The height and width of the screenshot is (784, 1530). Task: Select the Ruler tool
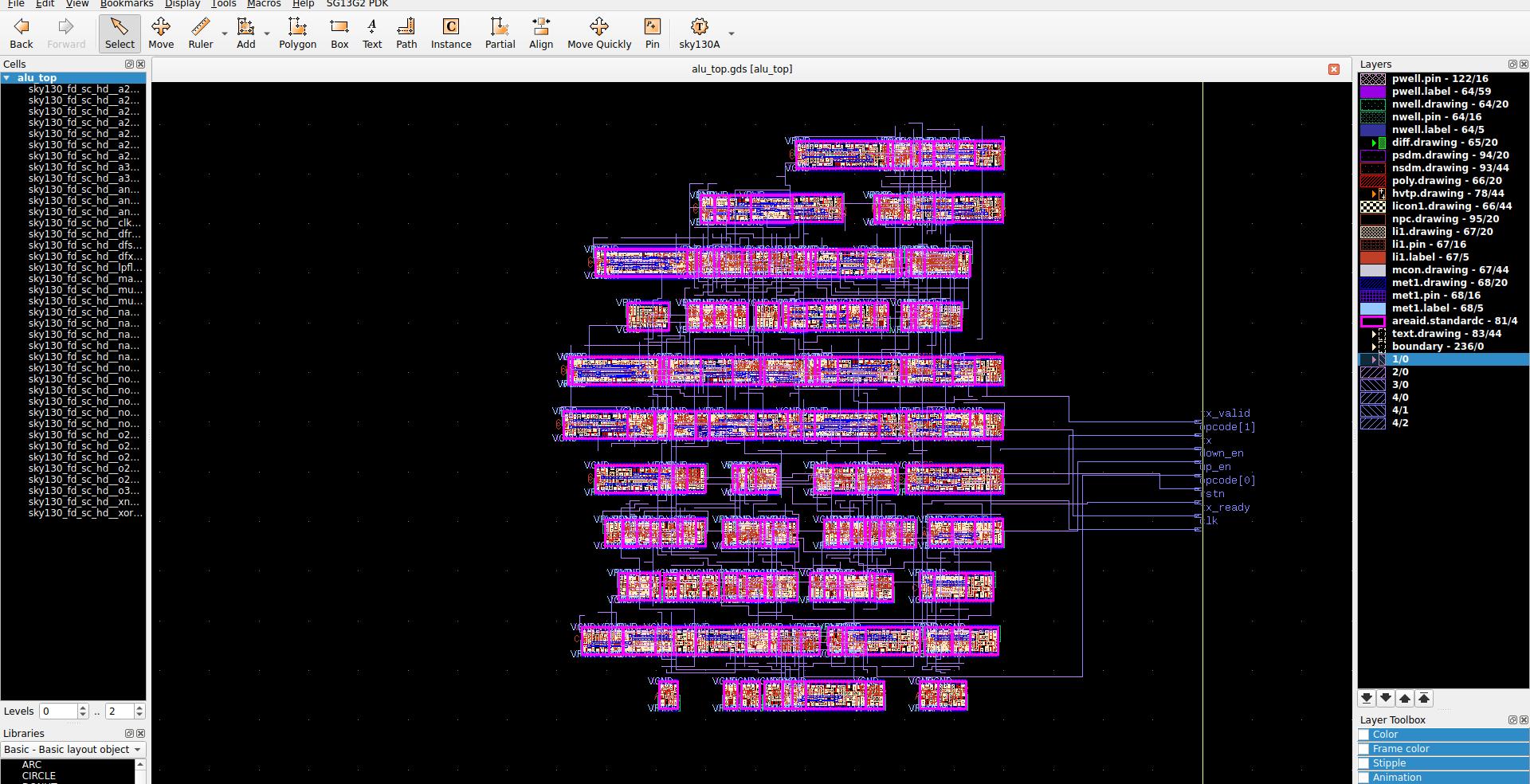point(199,33)
